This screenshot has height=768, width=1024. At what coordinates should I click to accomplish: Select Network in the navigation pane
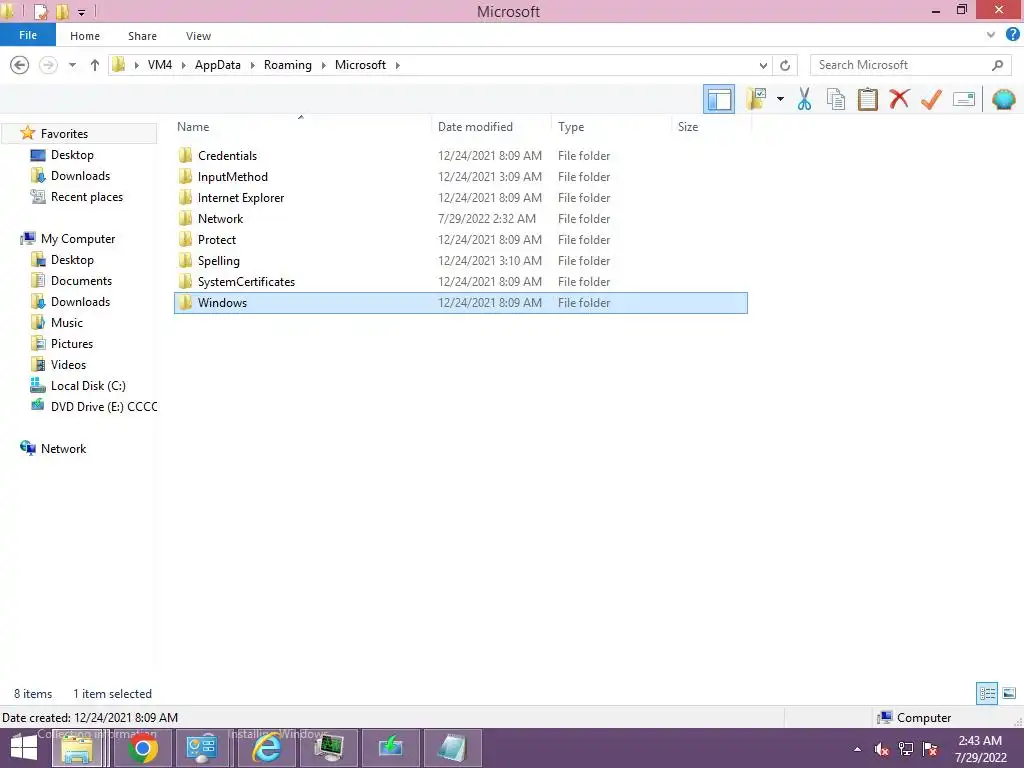coord(63,449)
